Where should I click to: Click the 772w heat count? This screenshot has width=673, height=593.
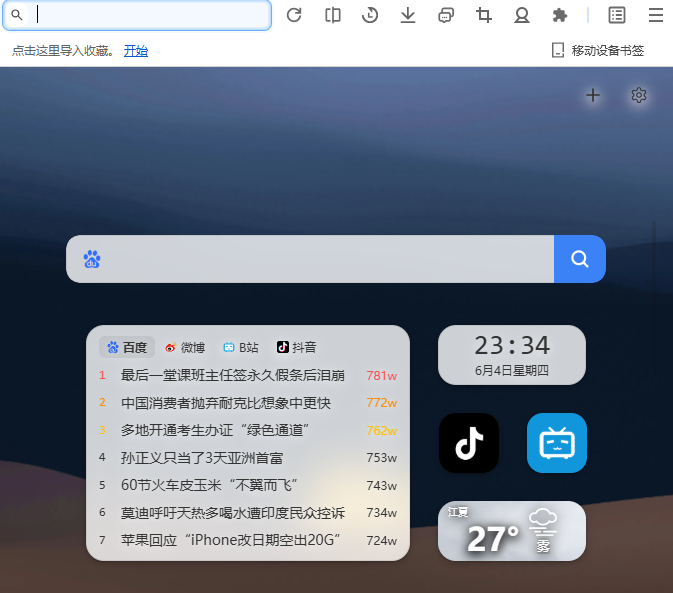pyautogui.click(x=382, y=403)
